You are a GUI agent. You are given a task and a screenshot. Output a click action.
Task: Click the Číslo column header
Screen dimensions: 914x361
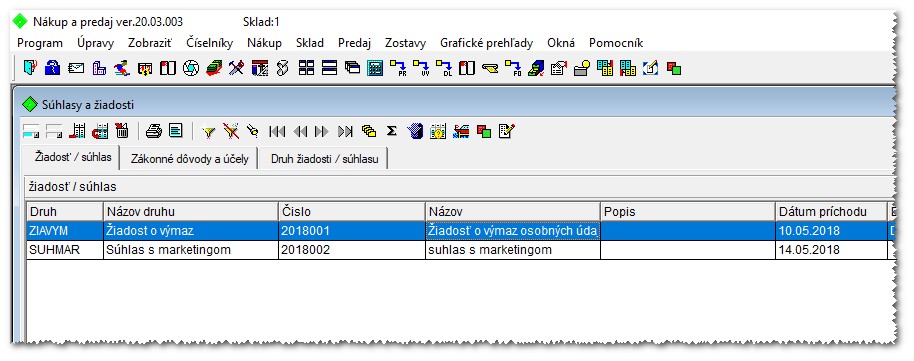(x=352, y=211)
